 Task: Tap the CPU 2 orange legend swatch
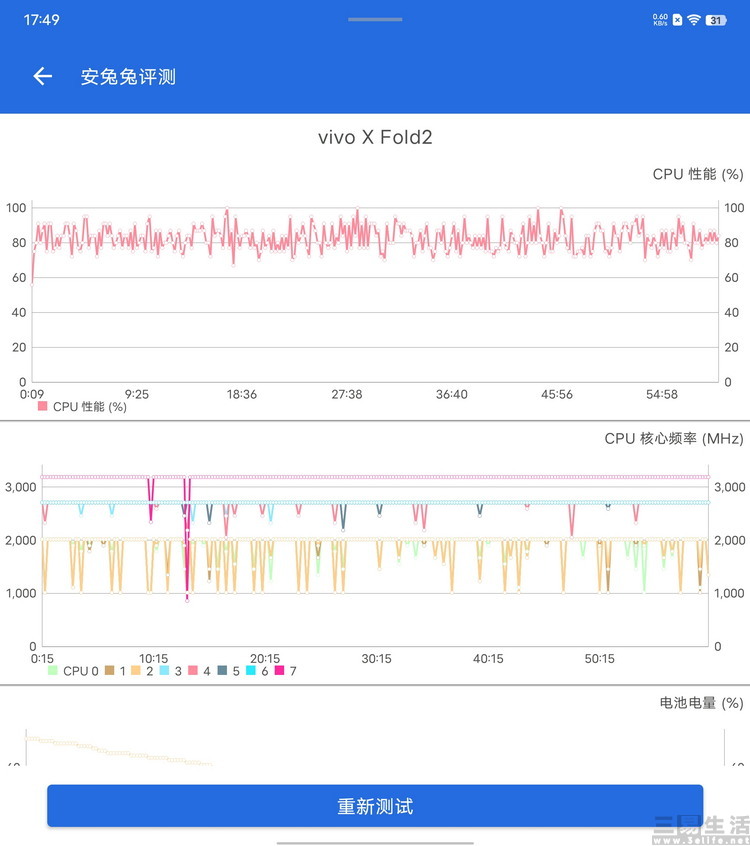click(135, 670)
